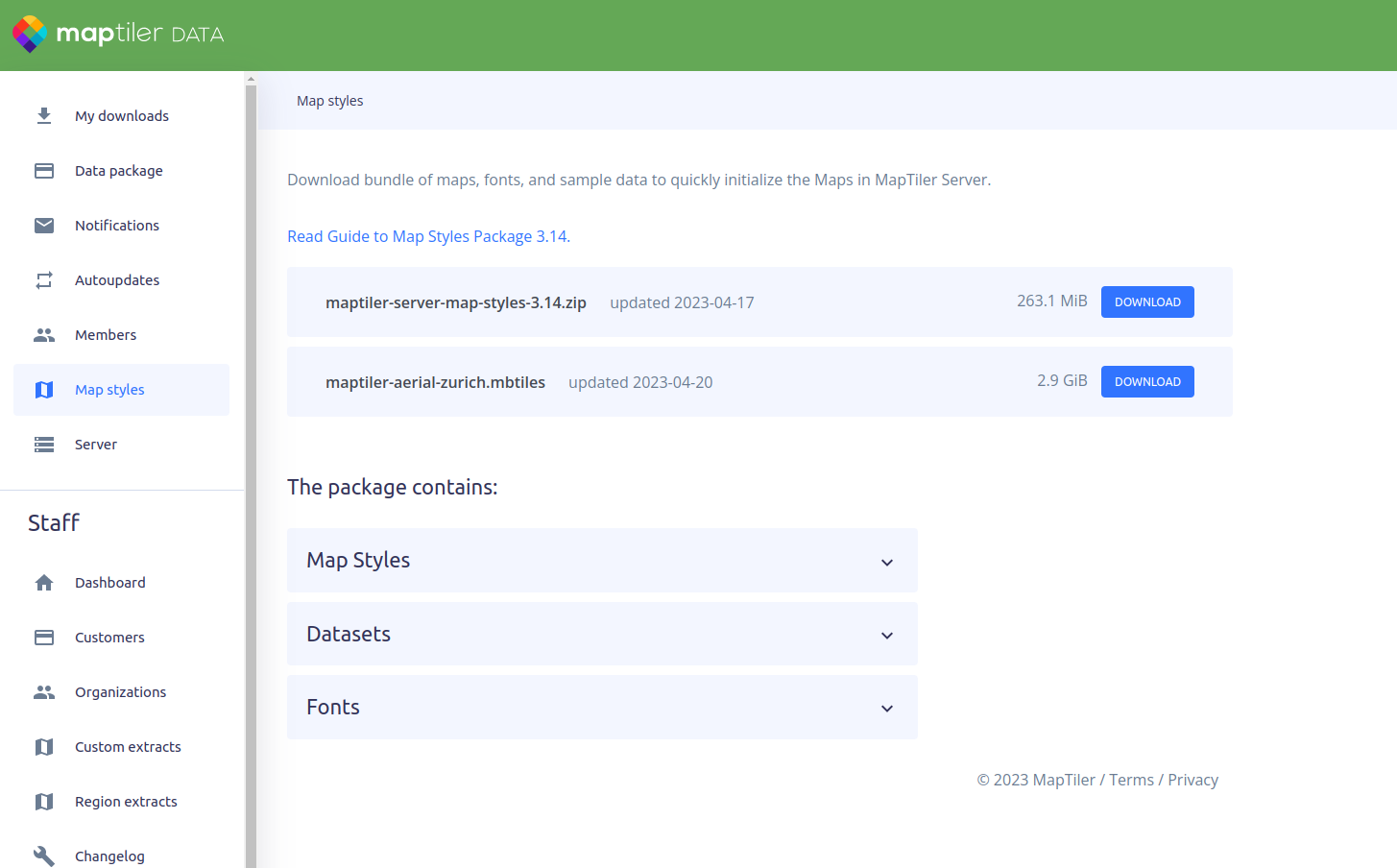Select Autoupdates in the sidebar
Image resolution: width=1397 pixels, height=868 pixels.
[x=122, y=280]
